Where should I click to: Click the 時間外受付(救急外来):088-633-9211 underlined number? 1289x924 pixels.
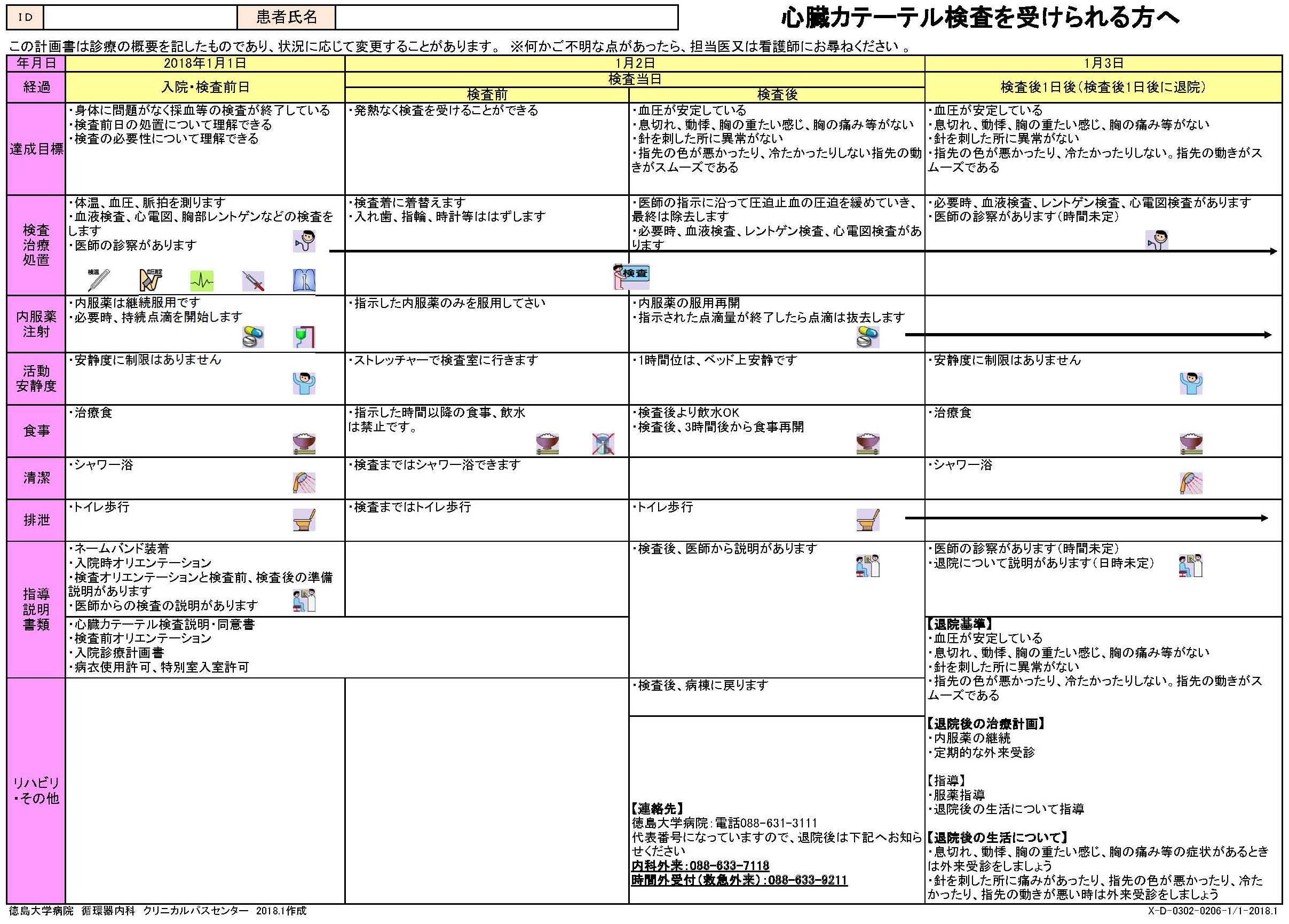point(739,879)
